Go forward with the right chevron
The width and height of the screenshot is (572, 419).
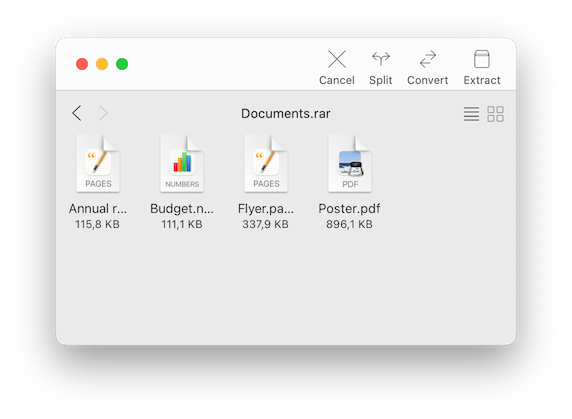point(103,113)
